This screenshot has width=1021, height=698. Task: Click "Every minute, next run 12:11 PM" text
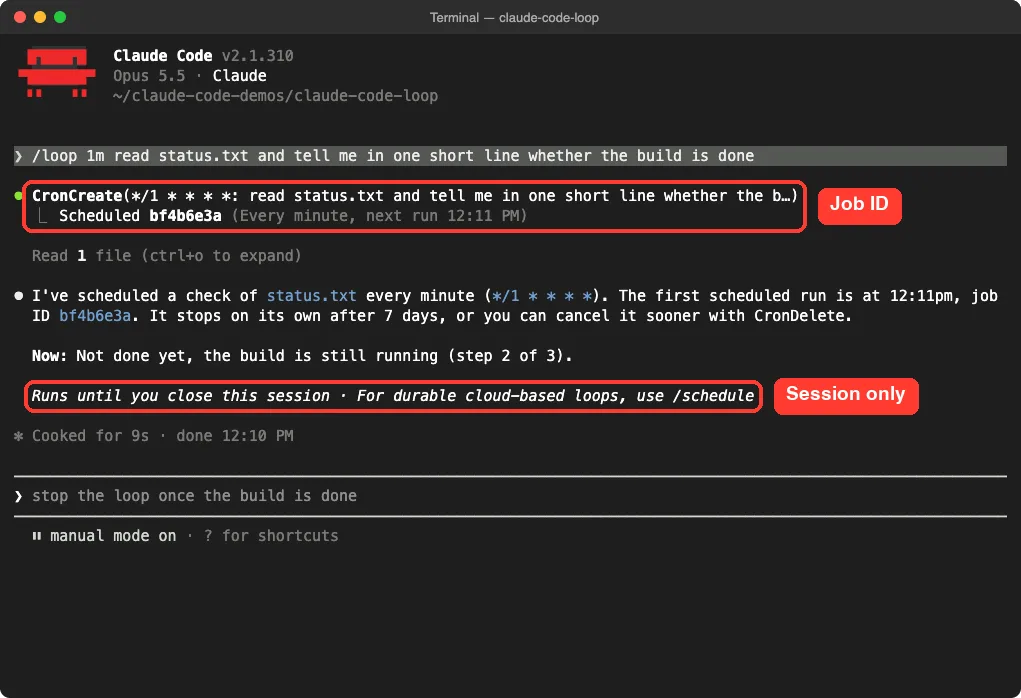(380, 216)
